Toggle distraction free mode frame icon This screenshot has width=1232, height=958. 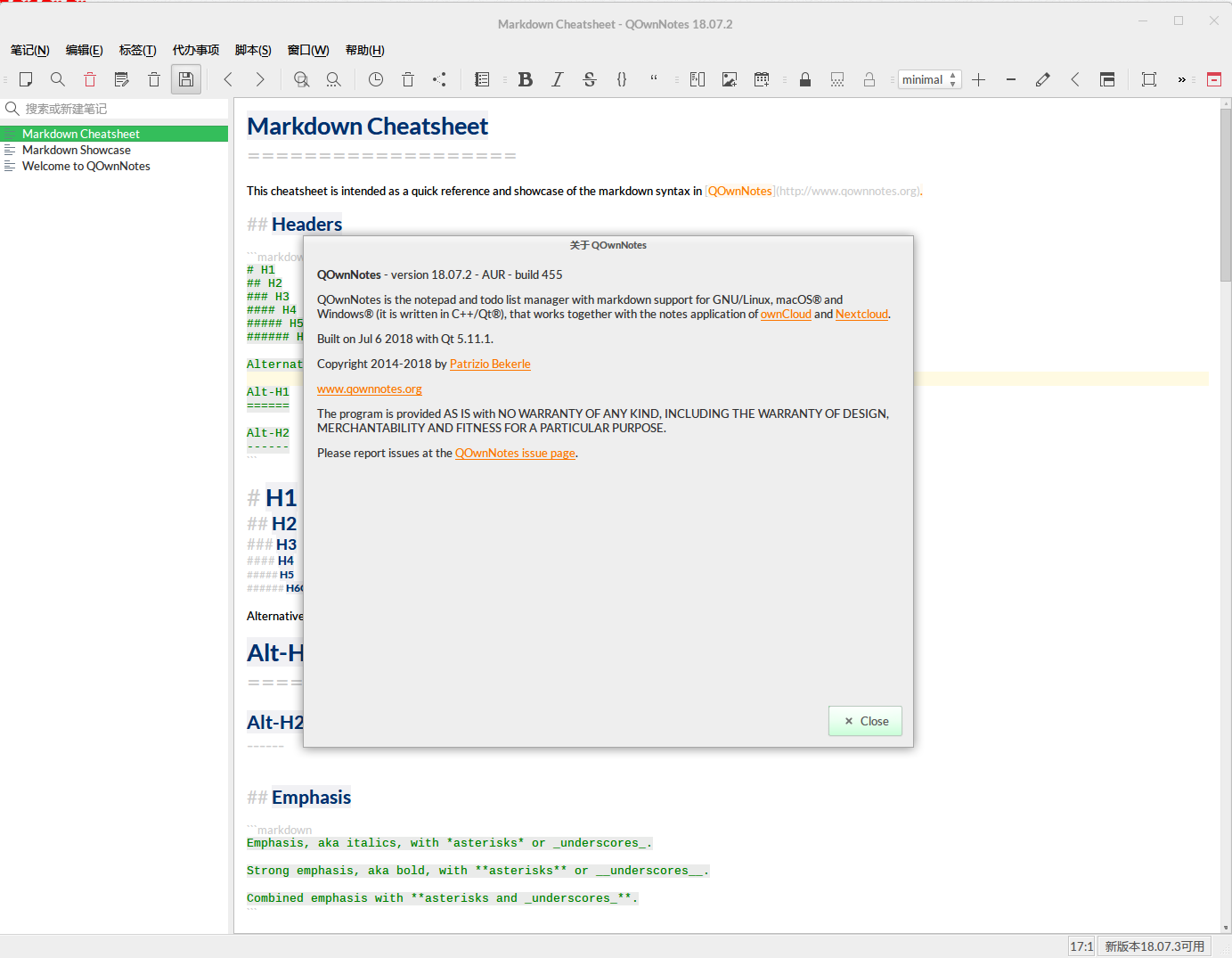coord(1149,79)
